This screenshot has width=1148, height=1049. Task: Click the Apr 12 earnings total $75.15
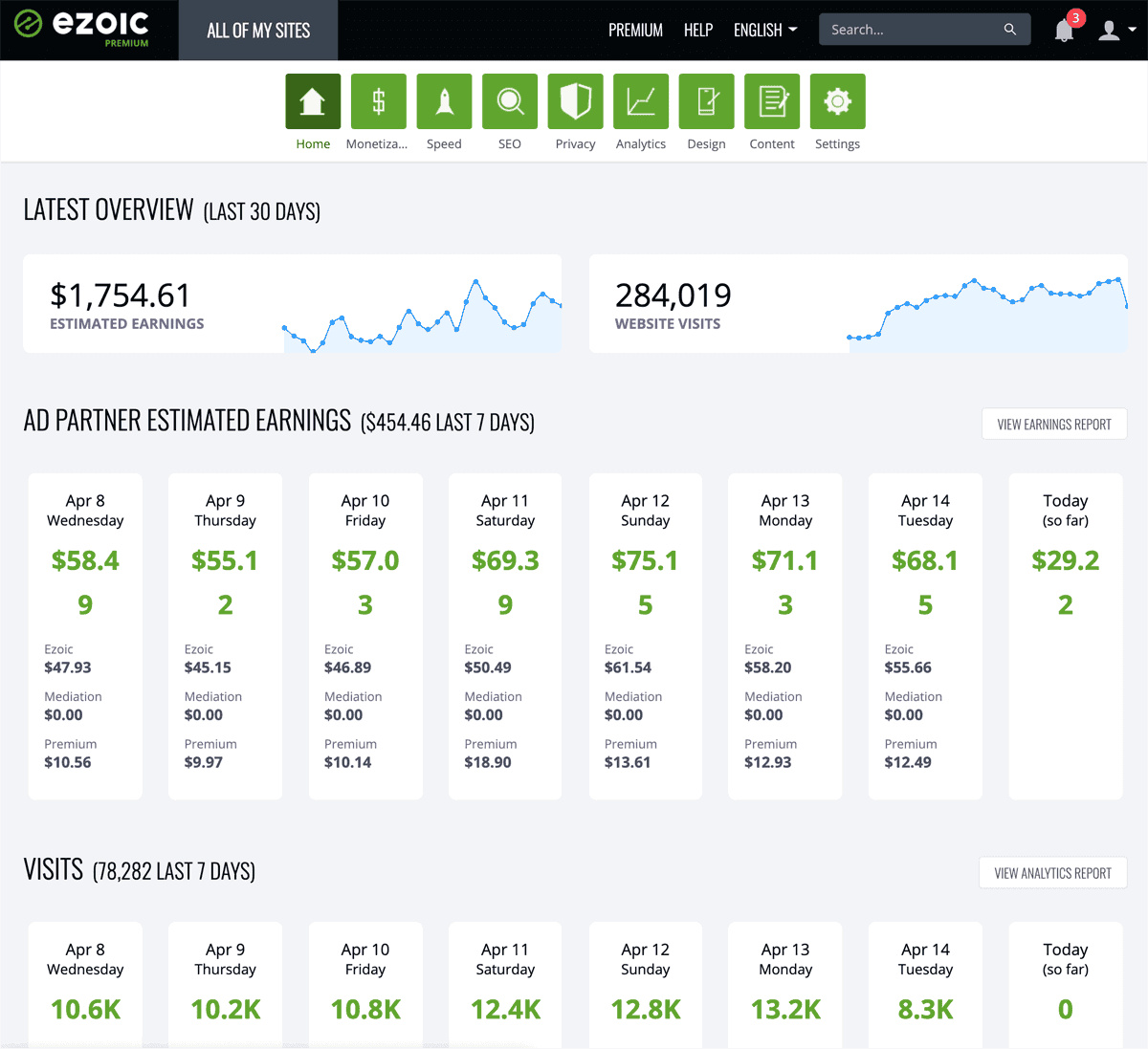[x=645, y=582]
